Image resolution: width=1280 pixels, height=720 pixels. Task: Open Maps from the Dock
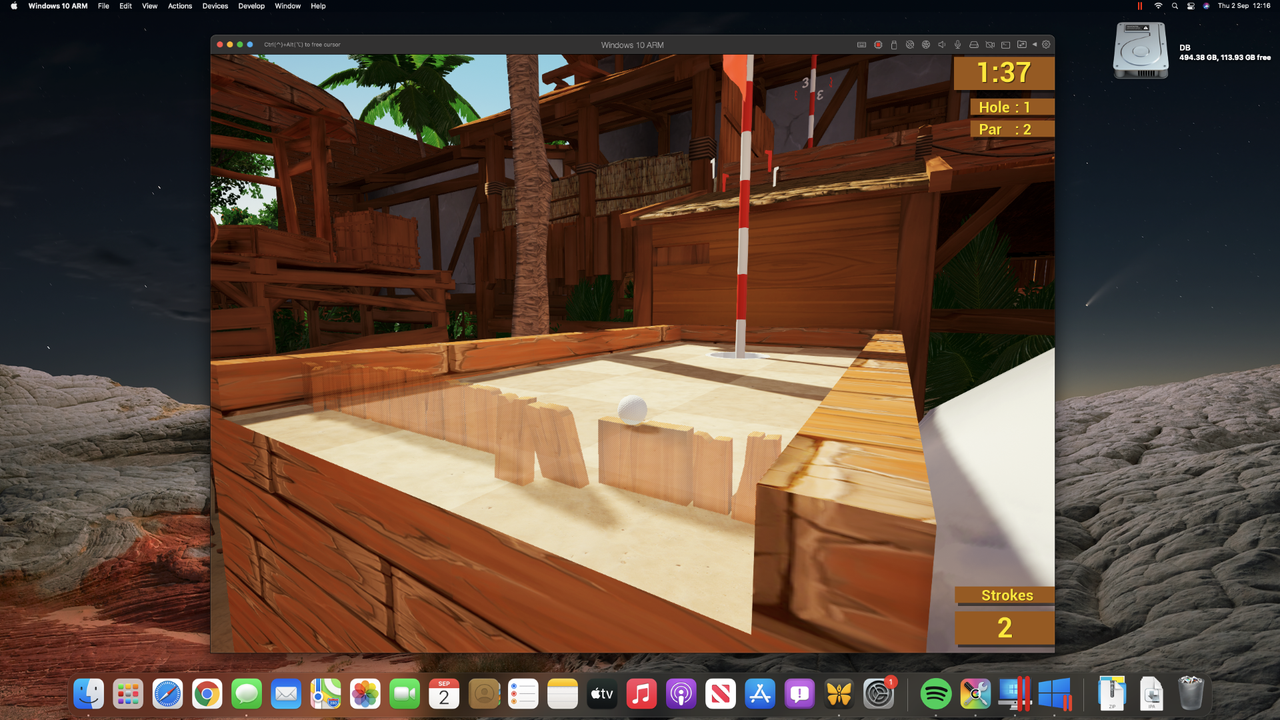pyautogui.click(x=325, y=693)
